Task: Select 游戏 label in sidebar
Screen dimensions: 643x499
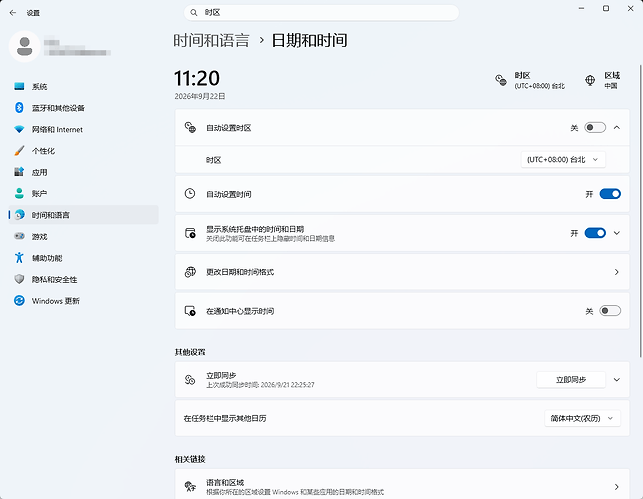Action: pyautogui.click(x=39, y=237)
